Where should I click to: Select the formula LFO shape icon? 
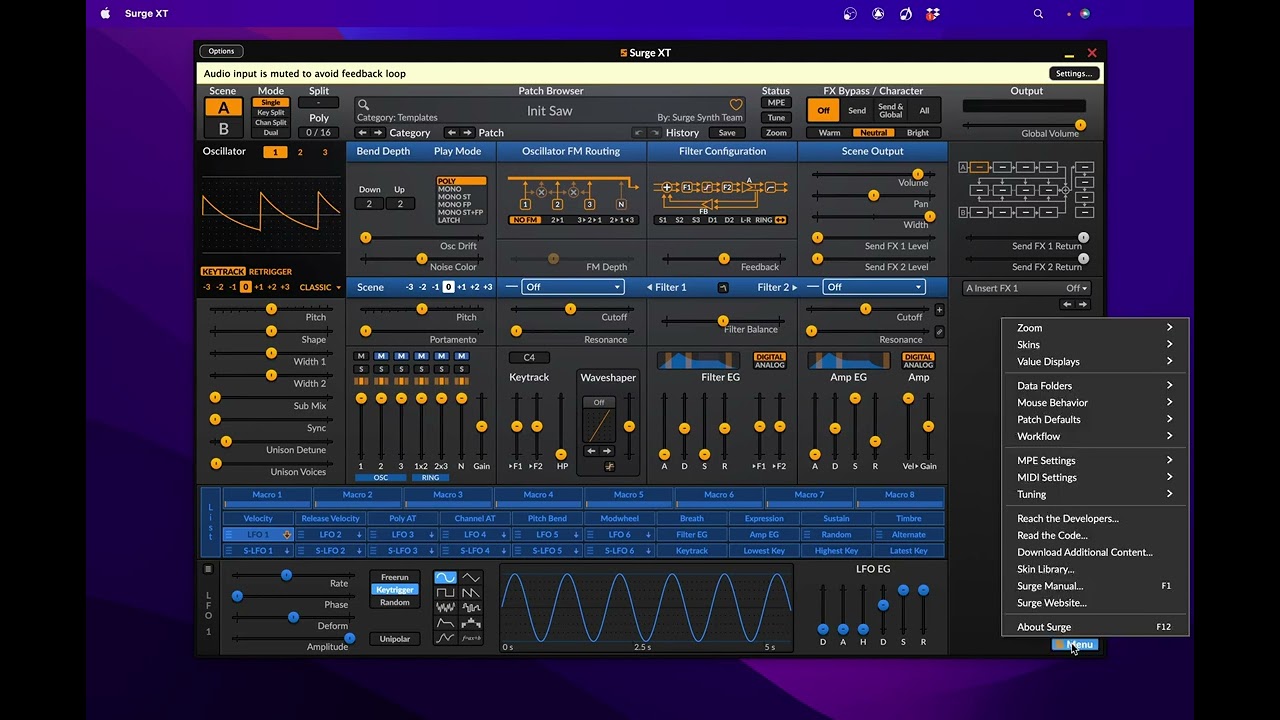[x=470, y=638]
